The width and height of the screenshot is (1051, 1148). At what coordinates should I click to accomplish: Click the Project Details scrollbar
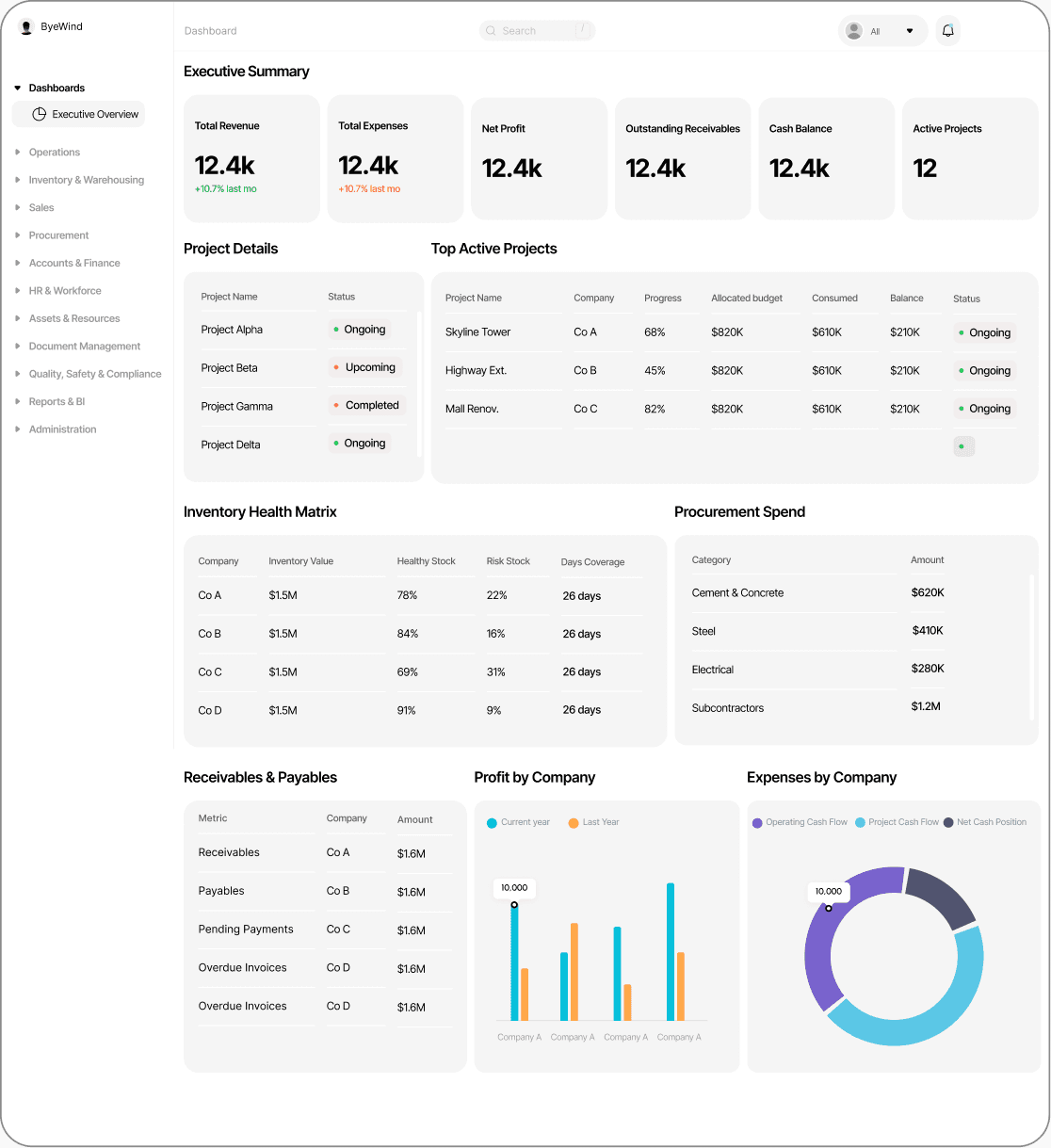(419, 384)
